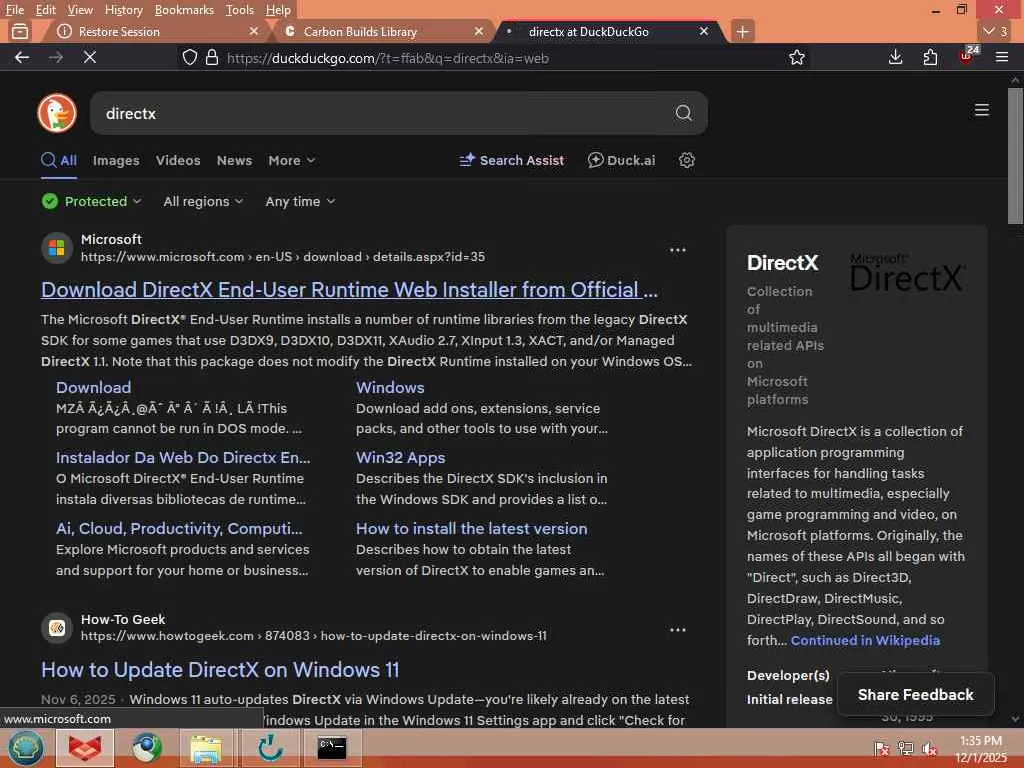This screenshot has width=1024, height=768.
Task: Expand the All regions dropdown
Action: pyautogui.click(x=203, y=201)
